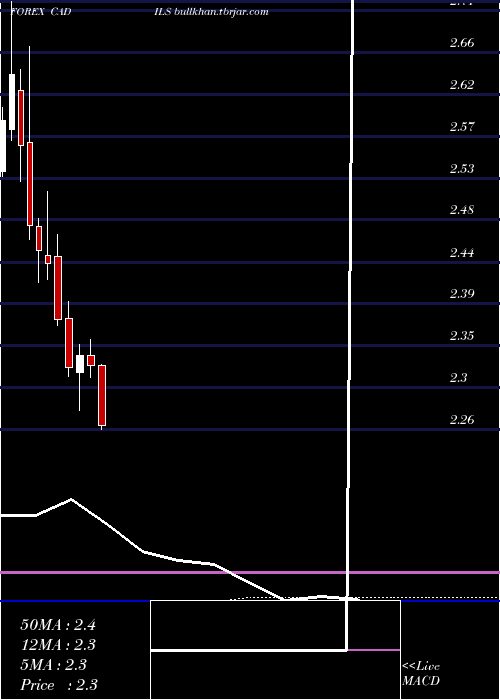
Task: Click the Price : 2.3 value
Action: [x=59, y=685]
